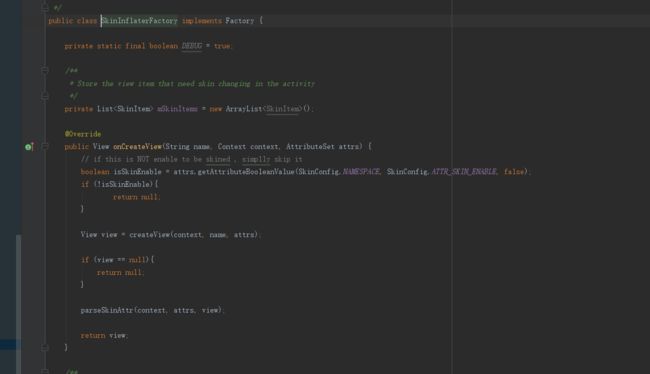Click the true value of DEBUG

[x=222, y=46]
